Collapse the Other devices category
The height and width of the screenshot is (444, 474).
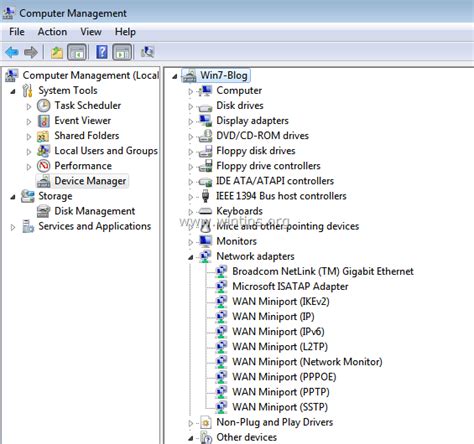pyautogui.click(x=191, y=438)
